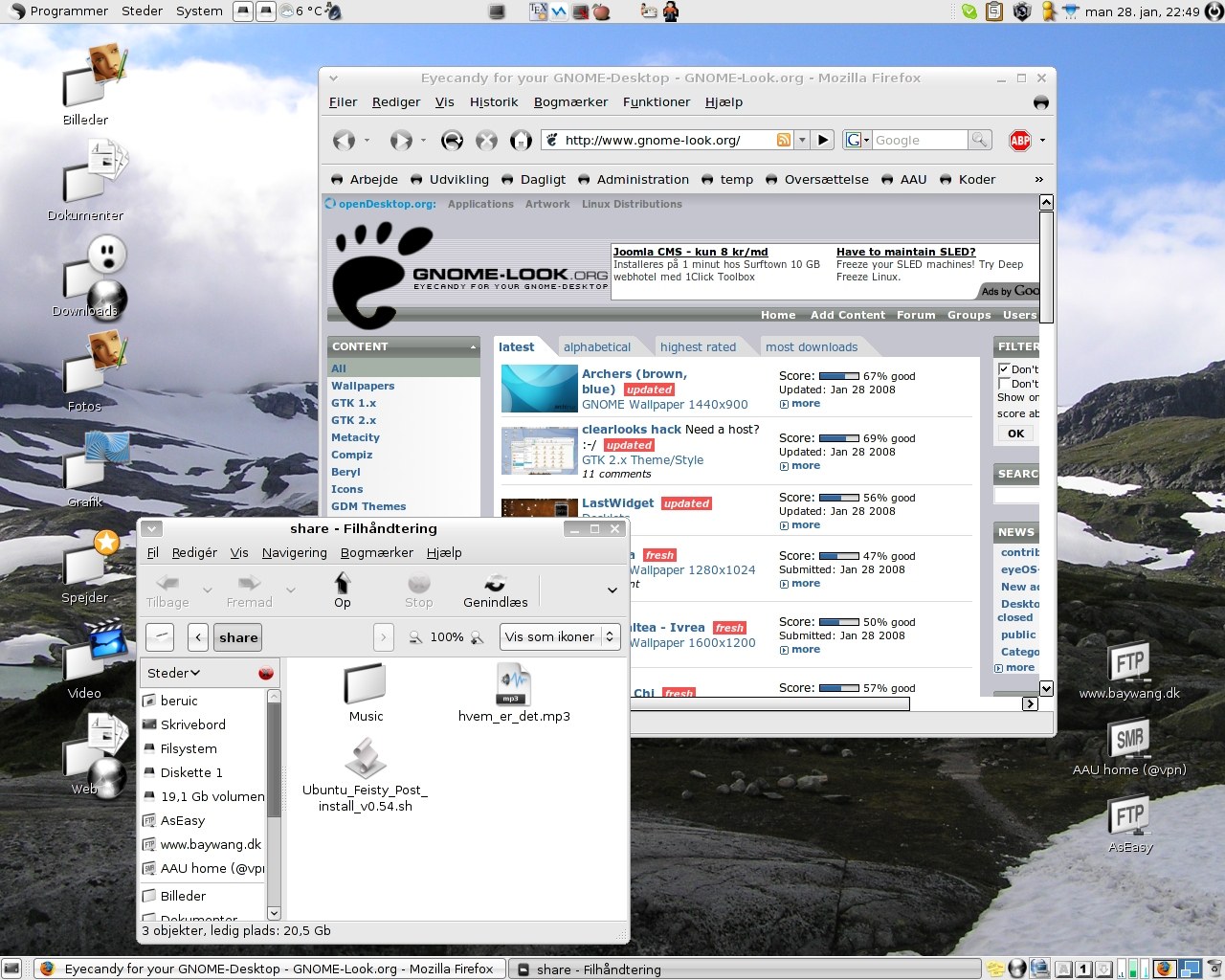Open the Funktioner menu in Firefox
The image size is (1225, 980).
(657, 102)
